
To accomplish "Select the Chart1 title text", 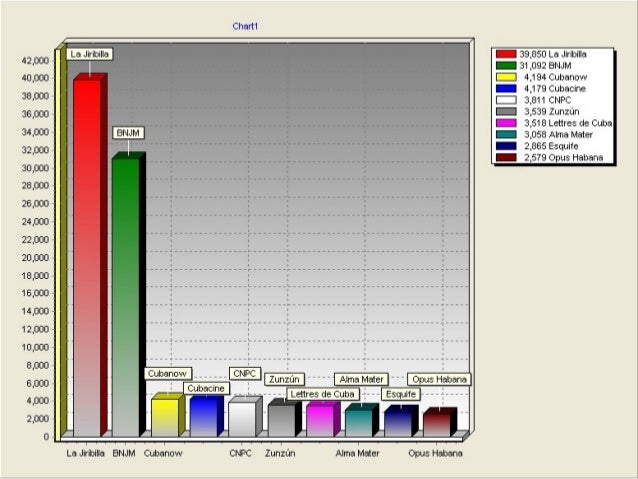I will tap(245, 26).
